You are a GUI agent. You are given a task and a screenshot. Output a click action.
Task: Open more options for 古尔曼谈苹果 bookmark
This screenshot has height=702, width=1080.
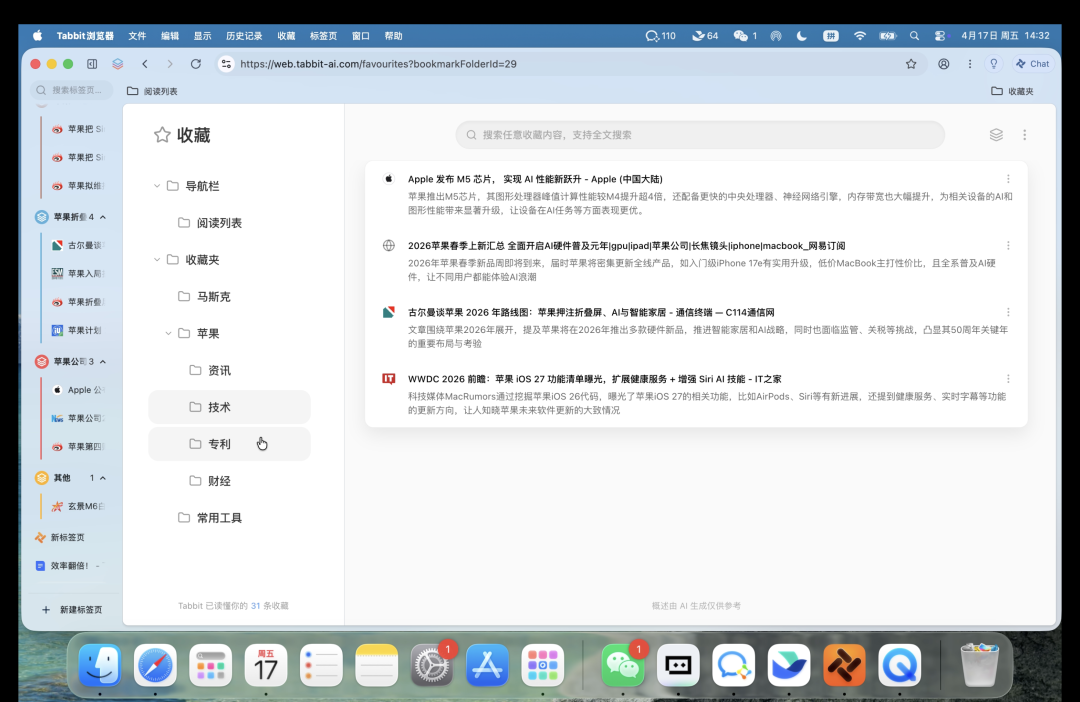click(x=1008, y=313)
